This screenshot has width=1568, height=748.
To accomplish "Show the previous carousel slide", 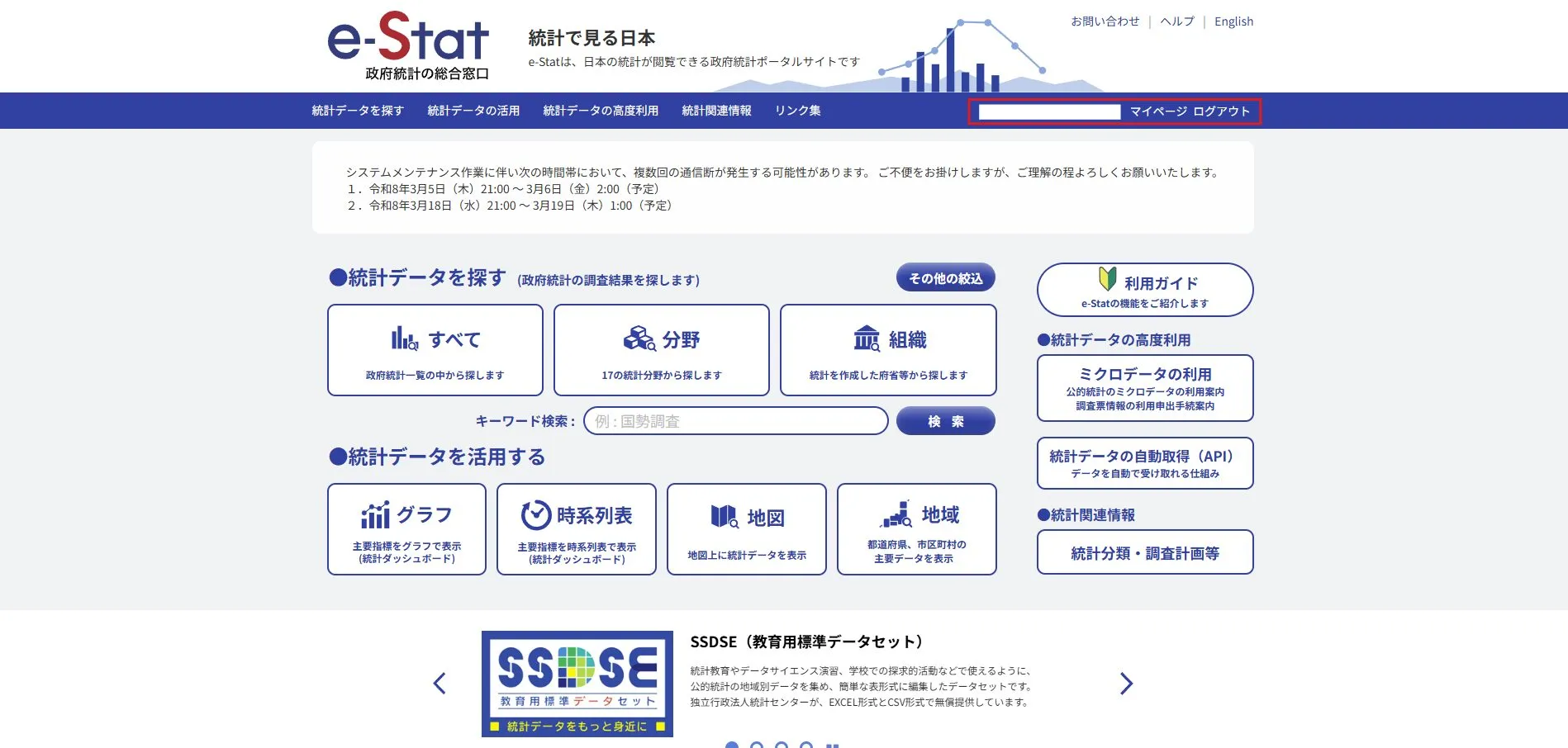I will [440, 684].
